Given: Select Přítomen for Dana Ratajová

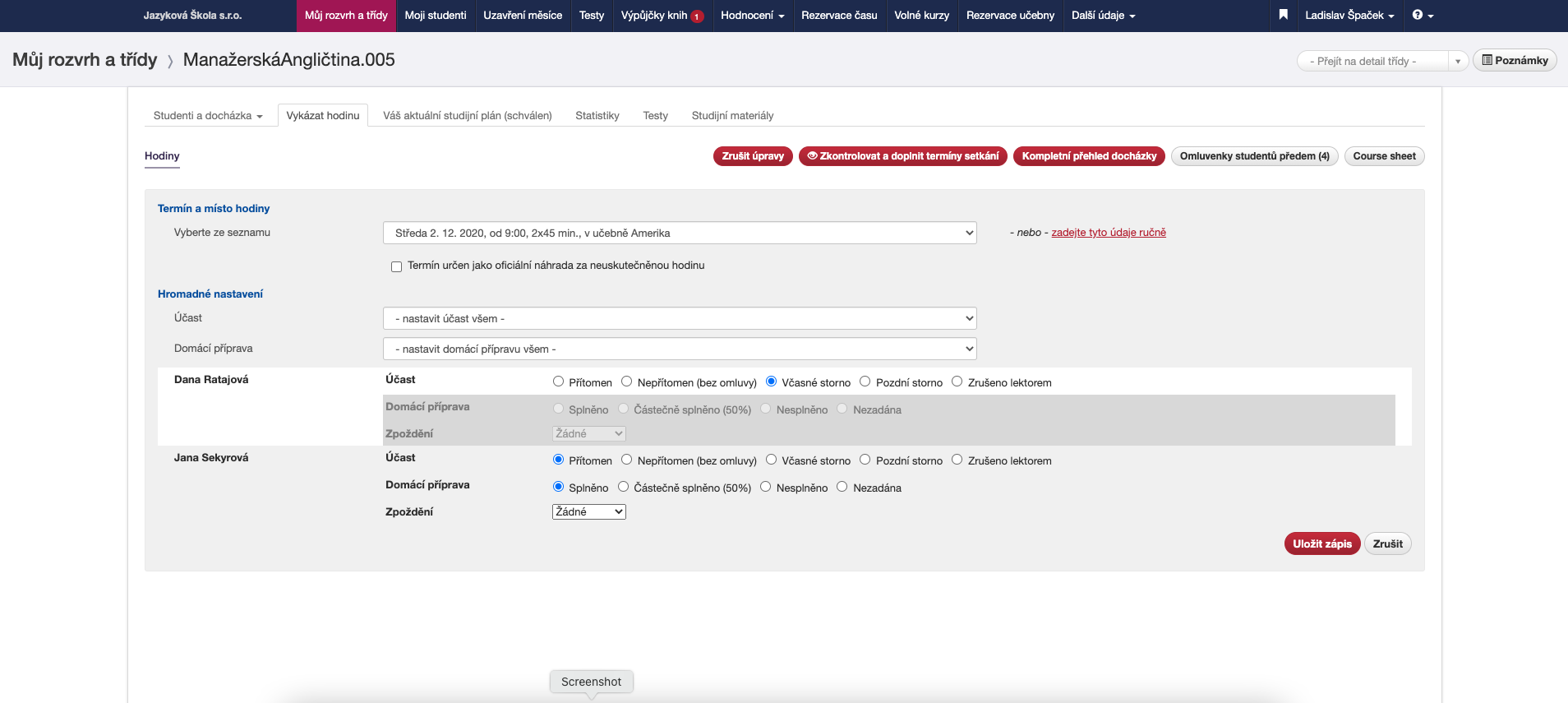Looking at the screenshot, I should point(558,382).
